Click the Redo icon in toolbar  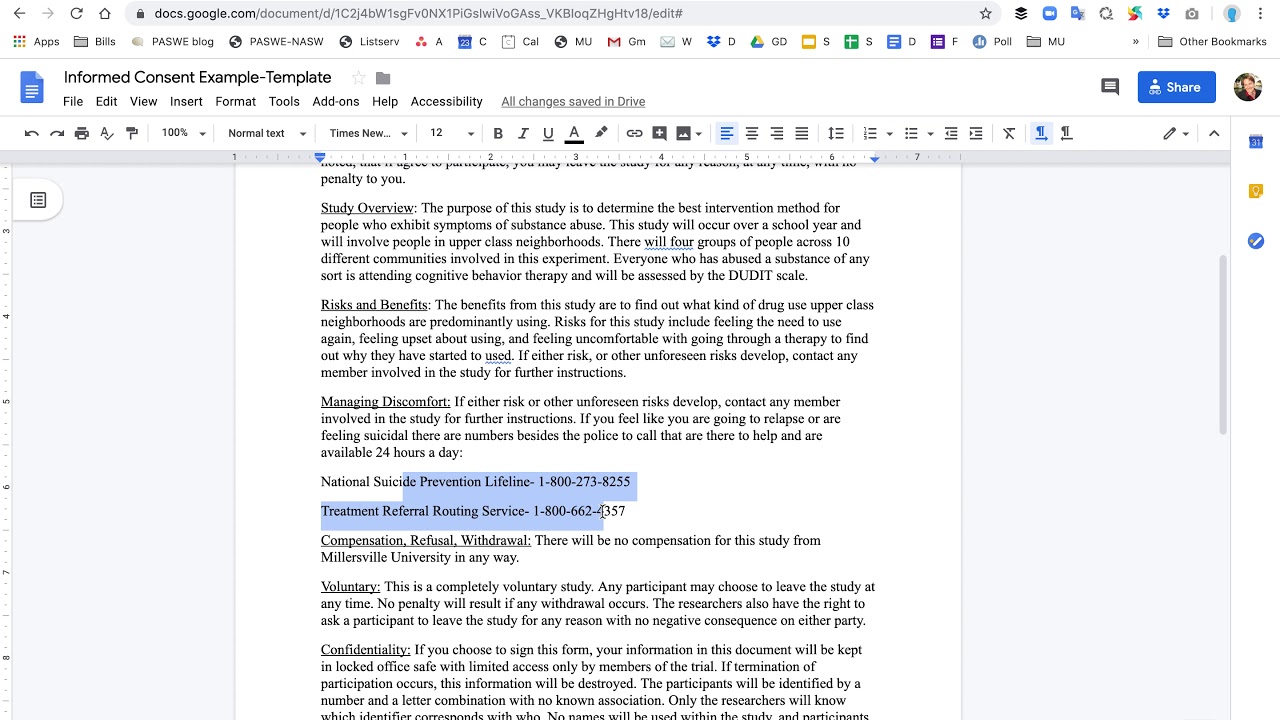tap(57, 133)
